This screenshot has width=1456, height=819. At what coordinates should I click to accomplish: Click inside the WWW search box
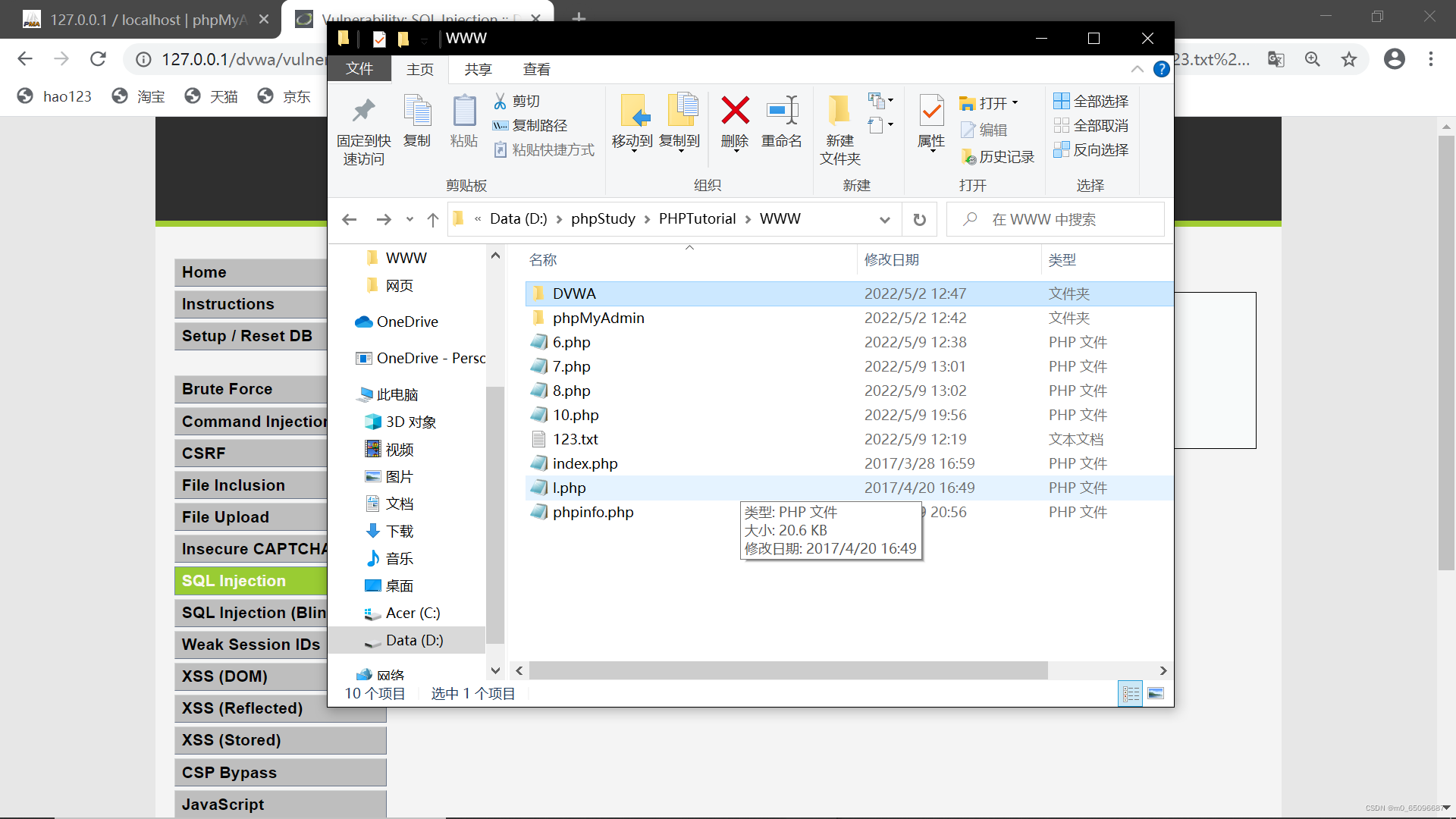tap(1054, 219)
